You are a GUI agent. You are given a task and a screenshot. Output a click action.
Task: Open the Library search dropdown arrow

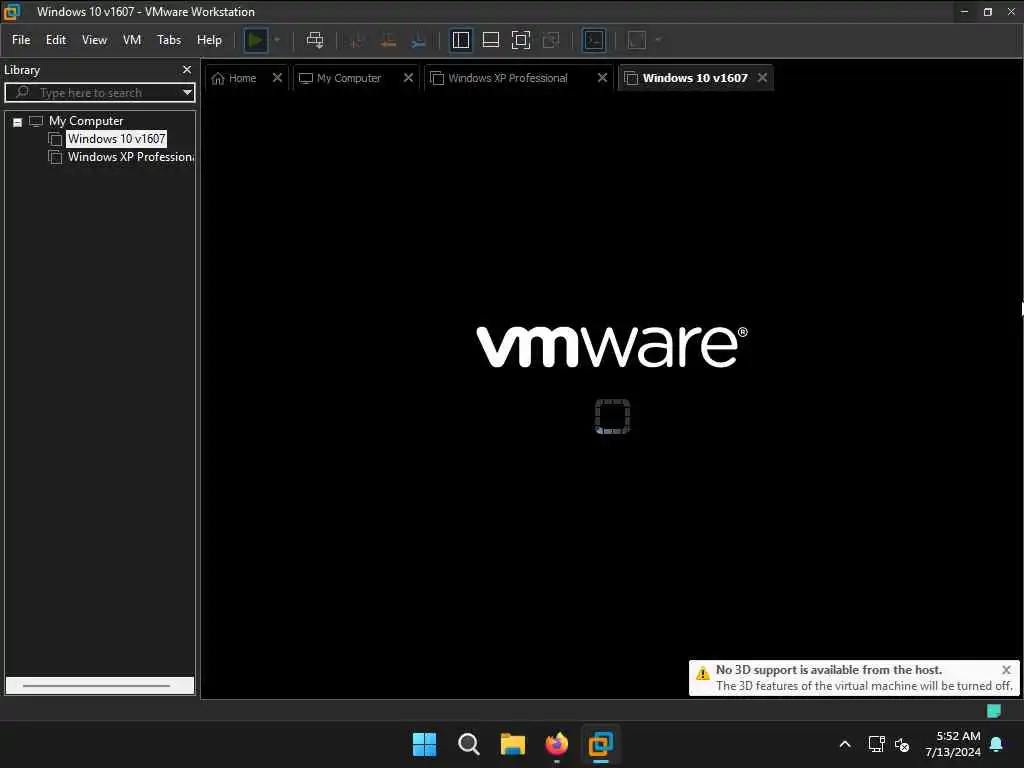187,93
